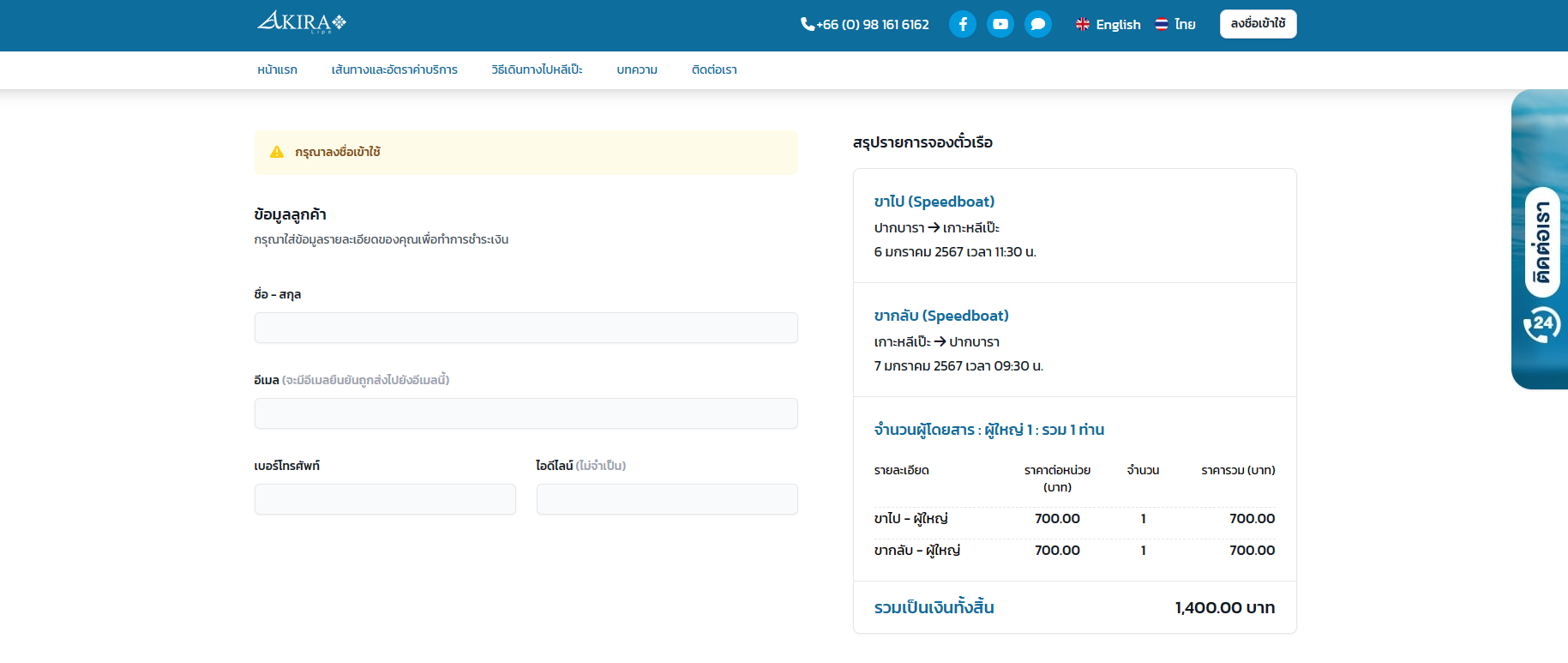1568x663 pixels.
Task: Click the route ปากบารา to เกาะหลีเป๊ะ
Action: point(937,228)
